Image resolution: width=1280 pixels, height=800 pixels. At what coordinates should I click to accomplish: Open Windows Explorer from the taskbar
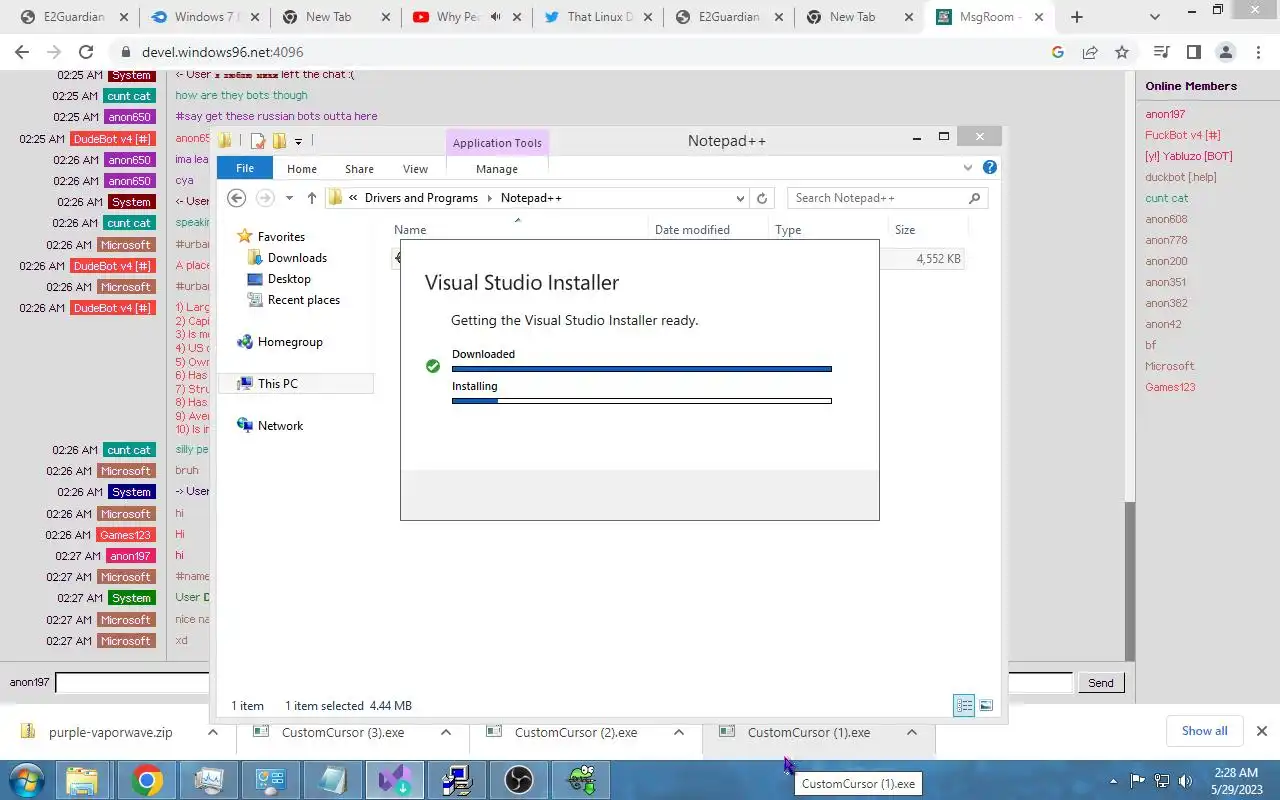82,780
